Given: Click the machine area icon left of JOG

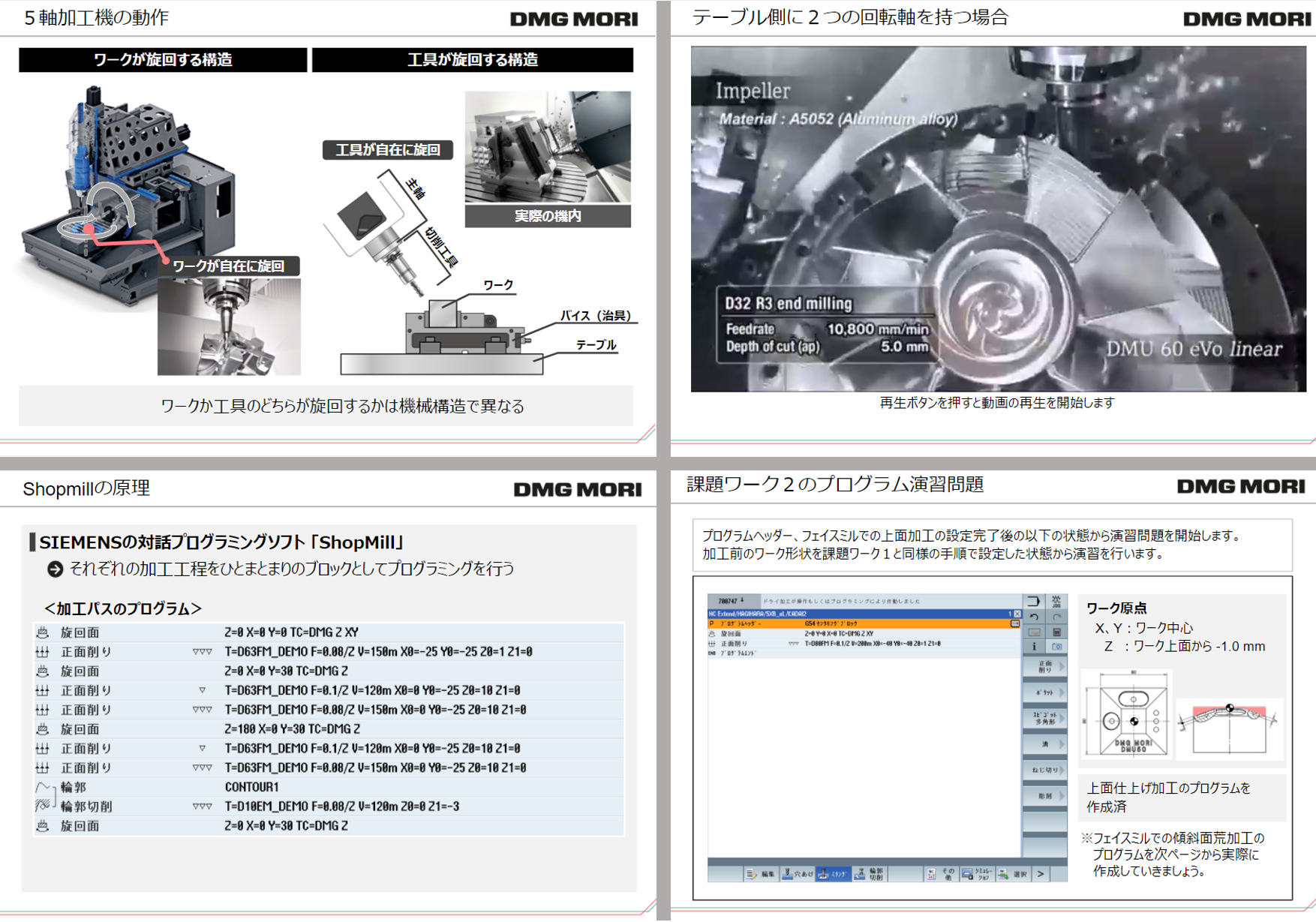Looking at the screenshot, I should coord(1034,601).
